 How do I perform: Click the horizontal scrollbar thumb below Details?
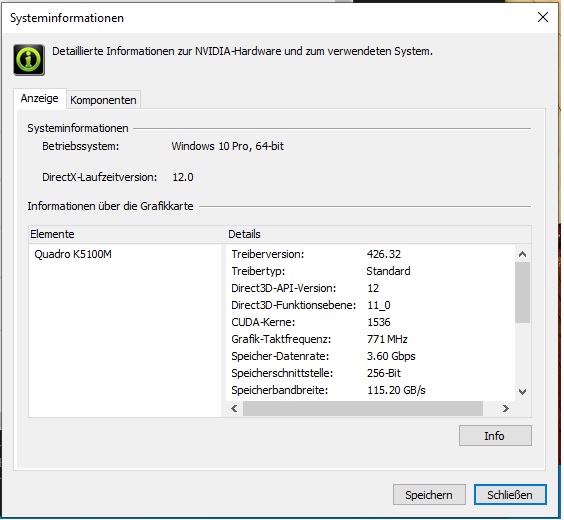(363, 409)
